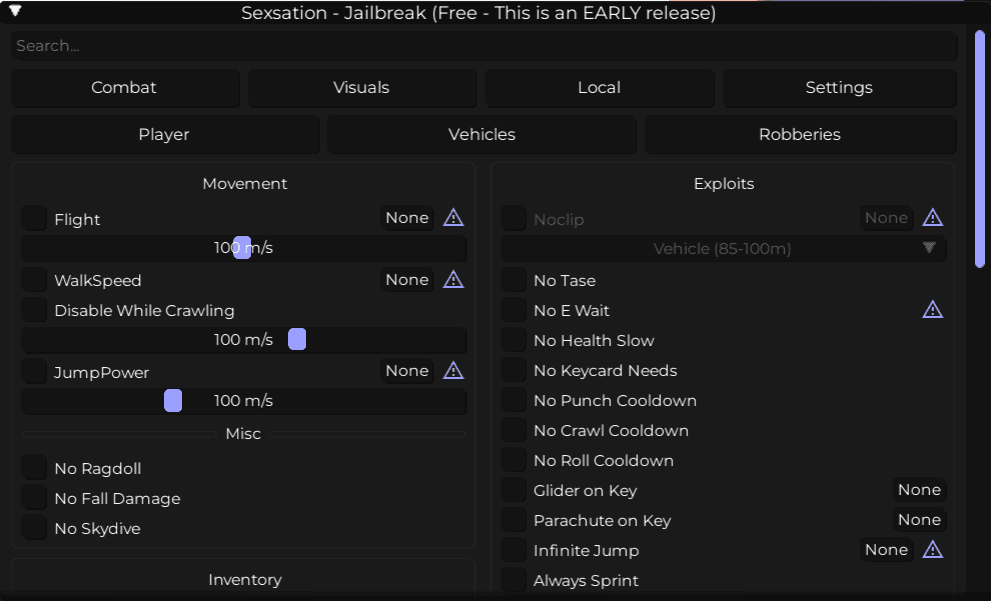The image size is (991, 601).
Task: Toggle No Health Slow
Action: coord(514,340)
